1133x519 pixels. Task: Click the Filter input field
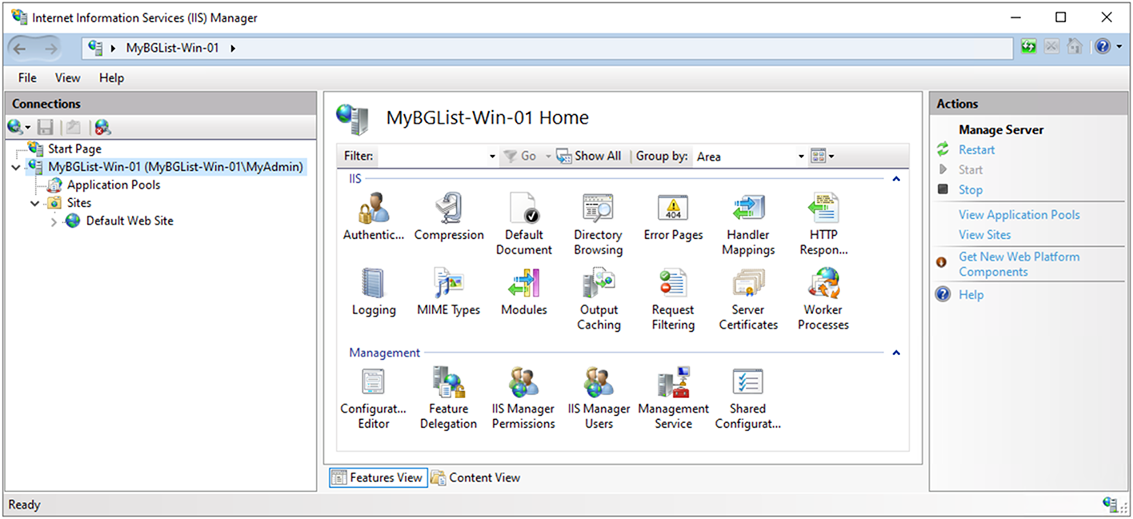433,156
